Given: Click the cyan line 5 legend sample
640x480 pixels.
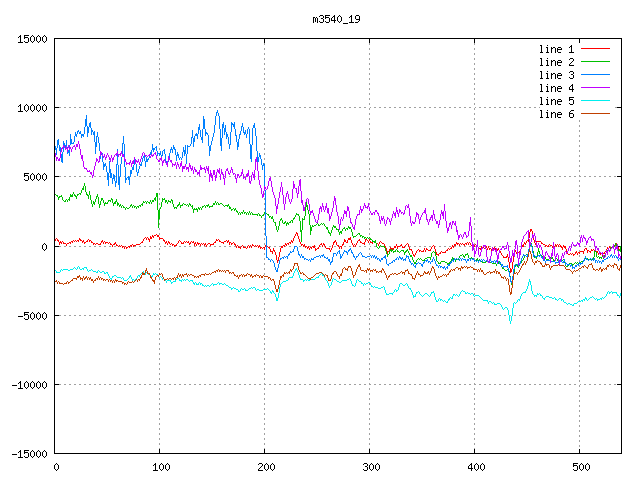Looking at the screenshot, I should tap(596, 101).
